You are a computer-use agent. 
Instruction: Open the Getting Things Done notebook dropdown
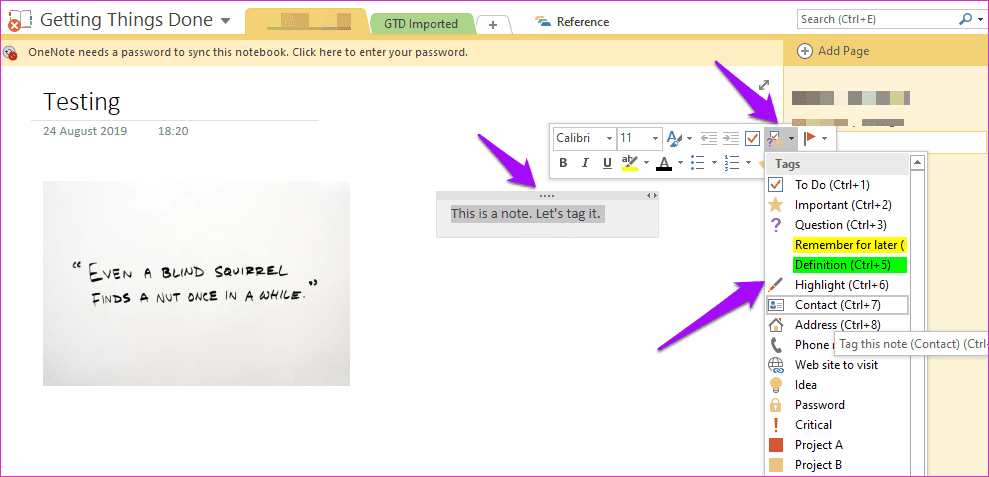pyautogui.click(x=226, y=21)
